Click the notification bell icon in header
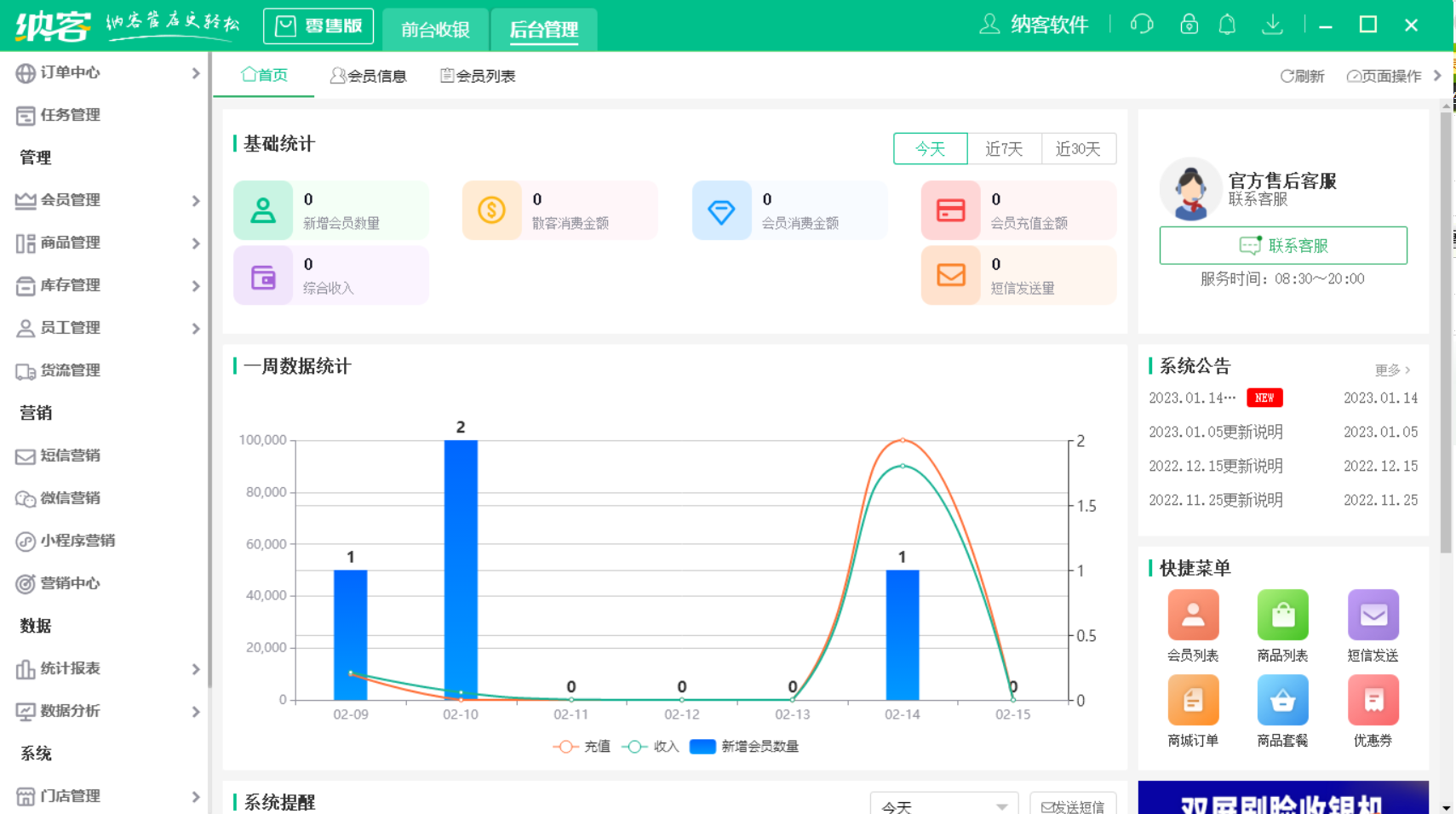 (x=1227, y=25)
